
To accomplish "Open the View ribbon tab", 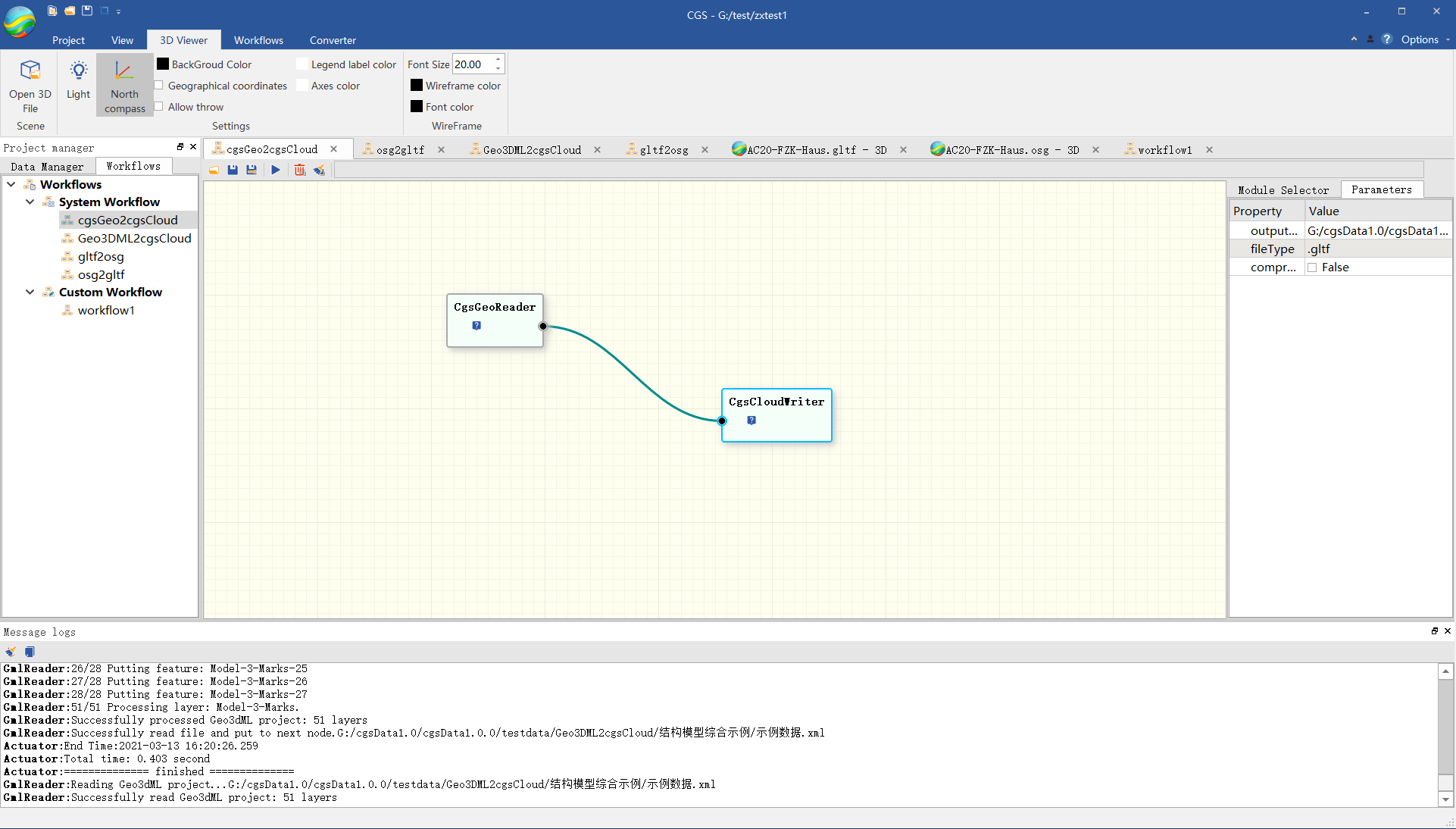I will tap(122, 40).
